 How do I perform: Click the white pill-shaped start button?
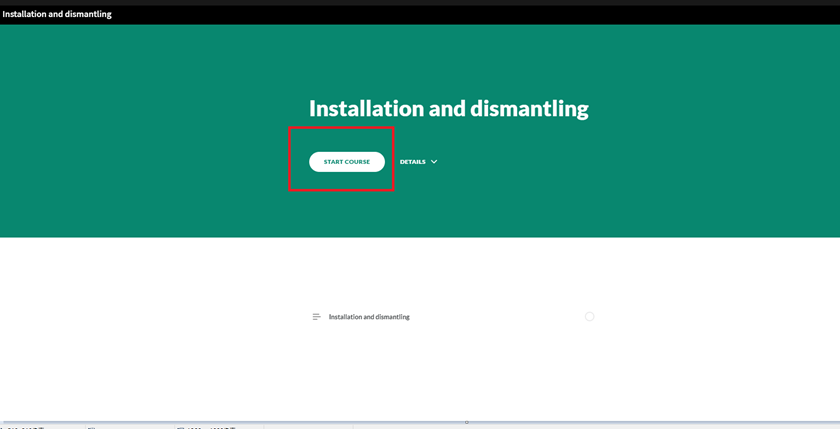tap(346, 162)
